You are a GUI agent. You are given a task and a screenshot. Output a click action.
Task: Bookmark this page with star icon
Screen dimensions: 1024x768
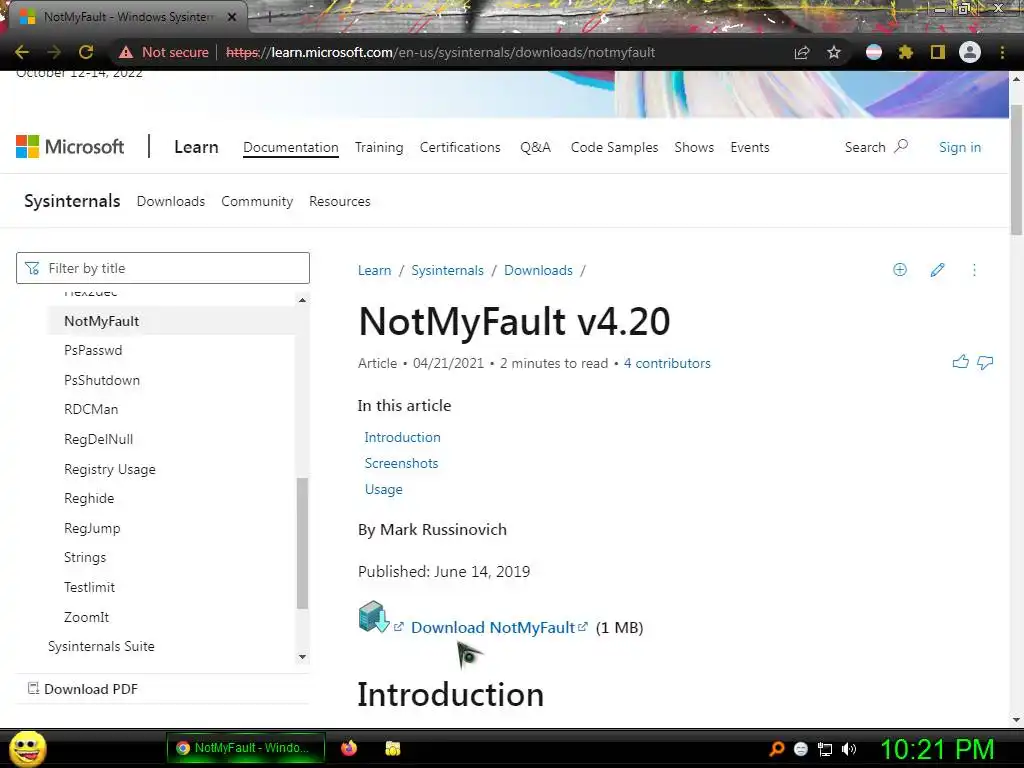click(x=834, y=52)
